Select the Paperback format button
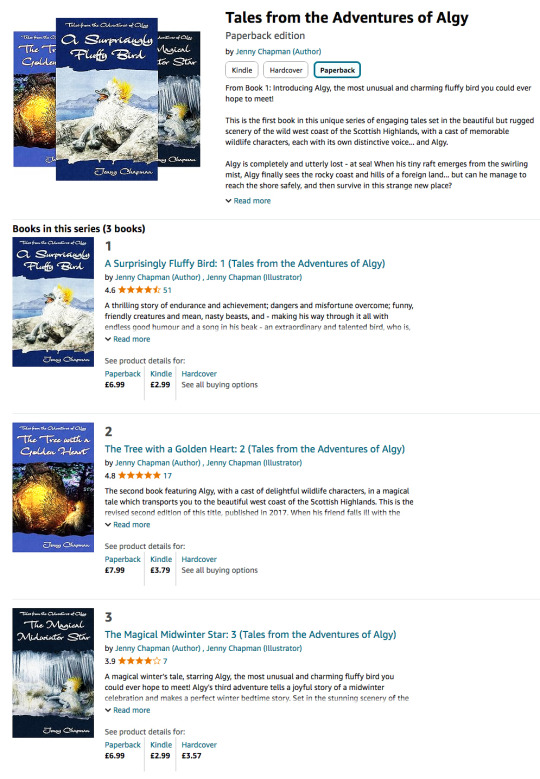This screenshot has height=779, width=540. pyautogui.click(x=337, y=70)
